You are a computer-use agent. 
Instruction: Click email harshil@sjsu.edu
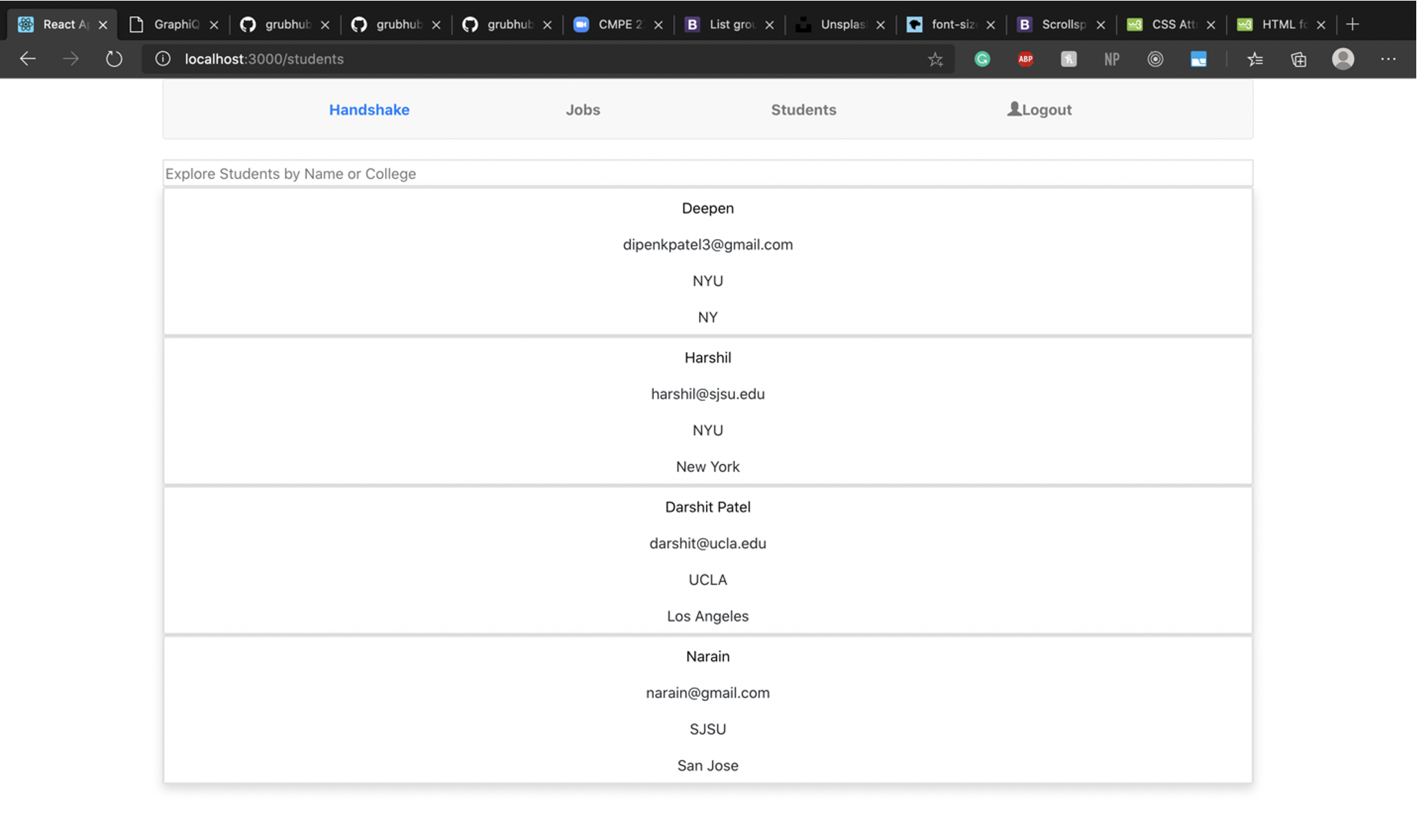(x=707, y=394)
